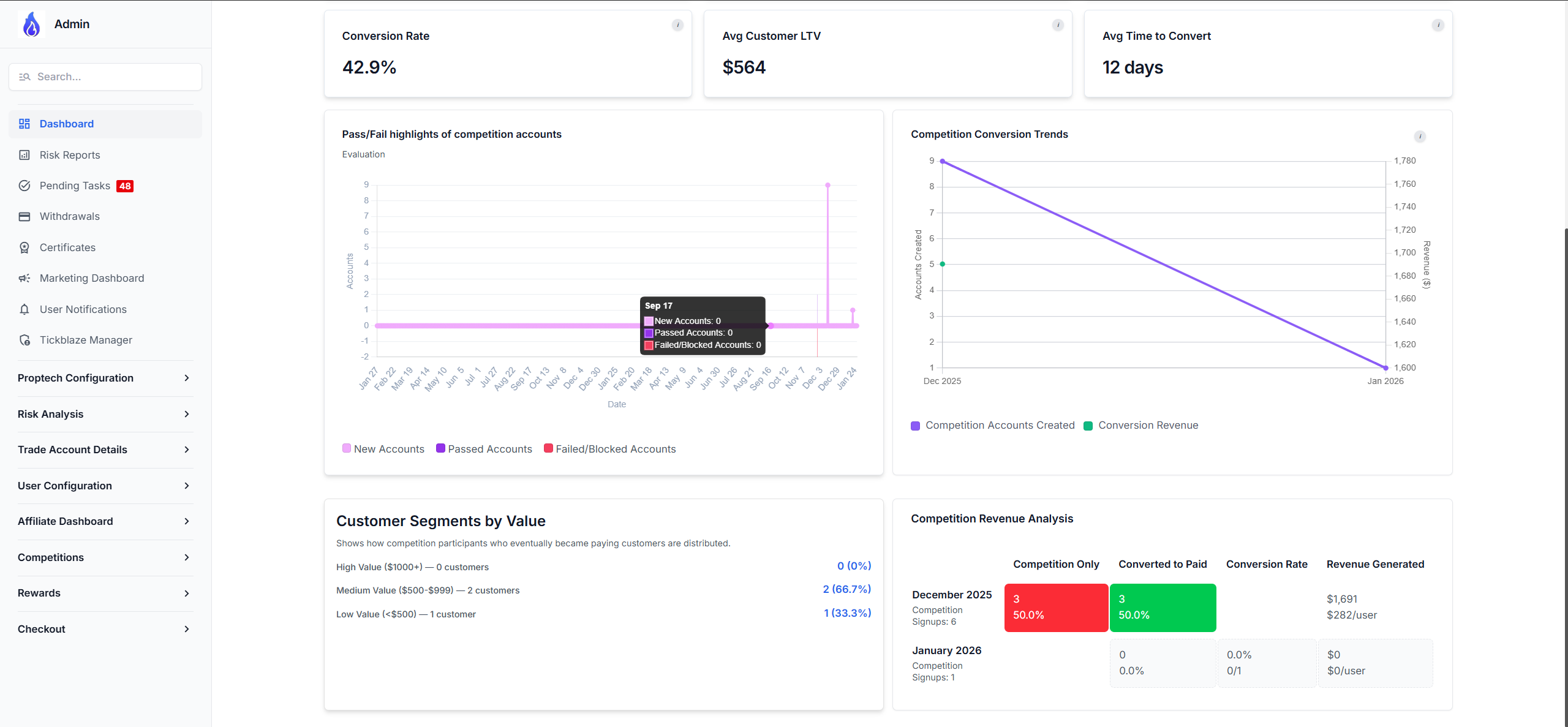
Task: Click the Conversion Rate info icon
Action: pyautogui.click(x=677, y=25)
